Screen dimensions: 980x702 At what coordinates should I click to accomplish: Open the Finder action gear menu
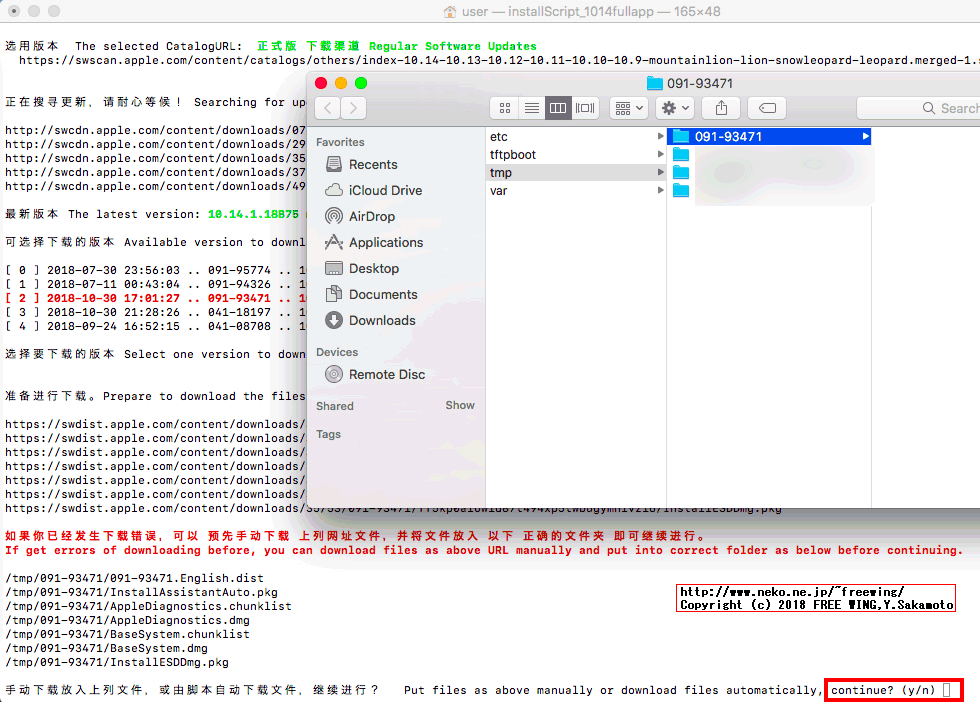pos(675,108)
